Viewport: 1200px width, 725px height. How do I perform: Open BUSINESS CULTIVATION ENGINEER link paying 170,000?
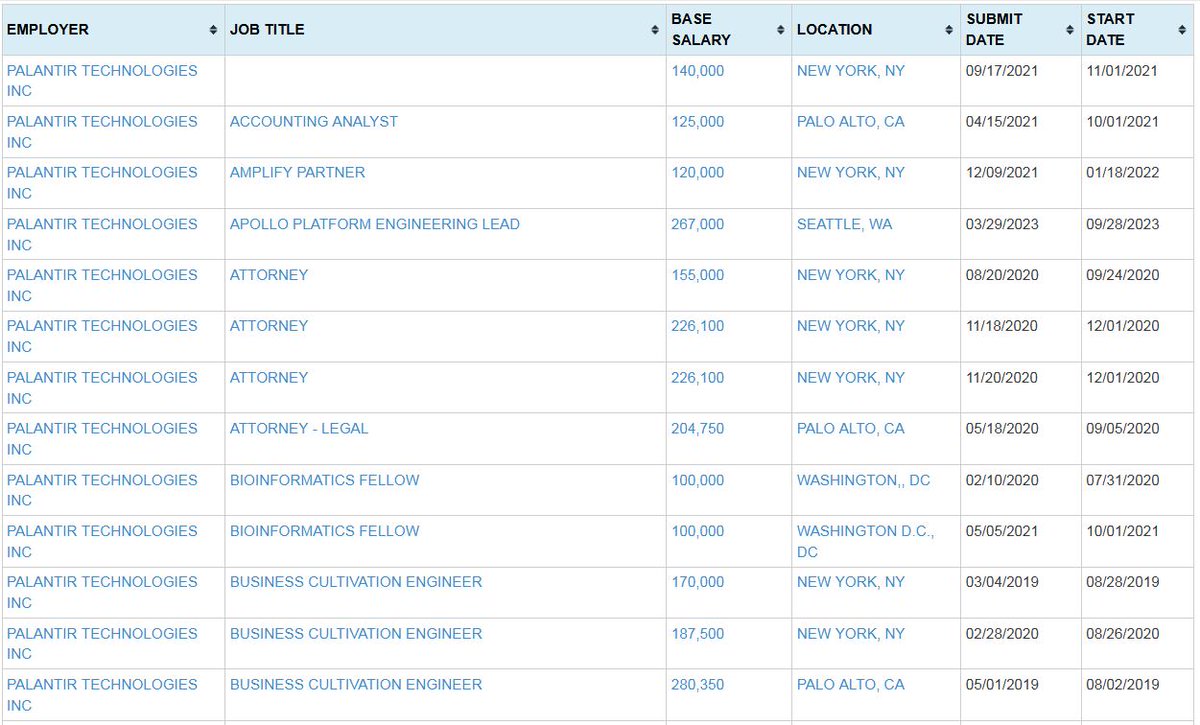click(x=356, y=581)
